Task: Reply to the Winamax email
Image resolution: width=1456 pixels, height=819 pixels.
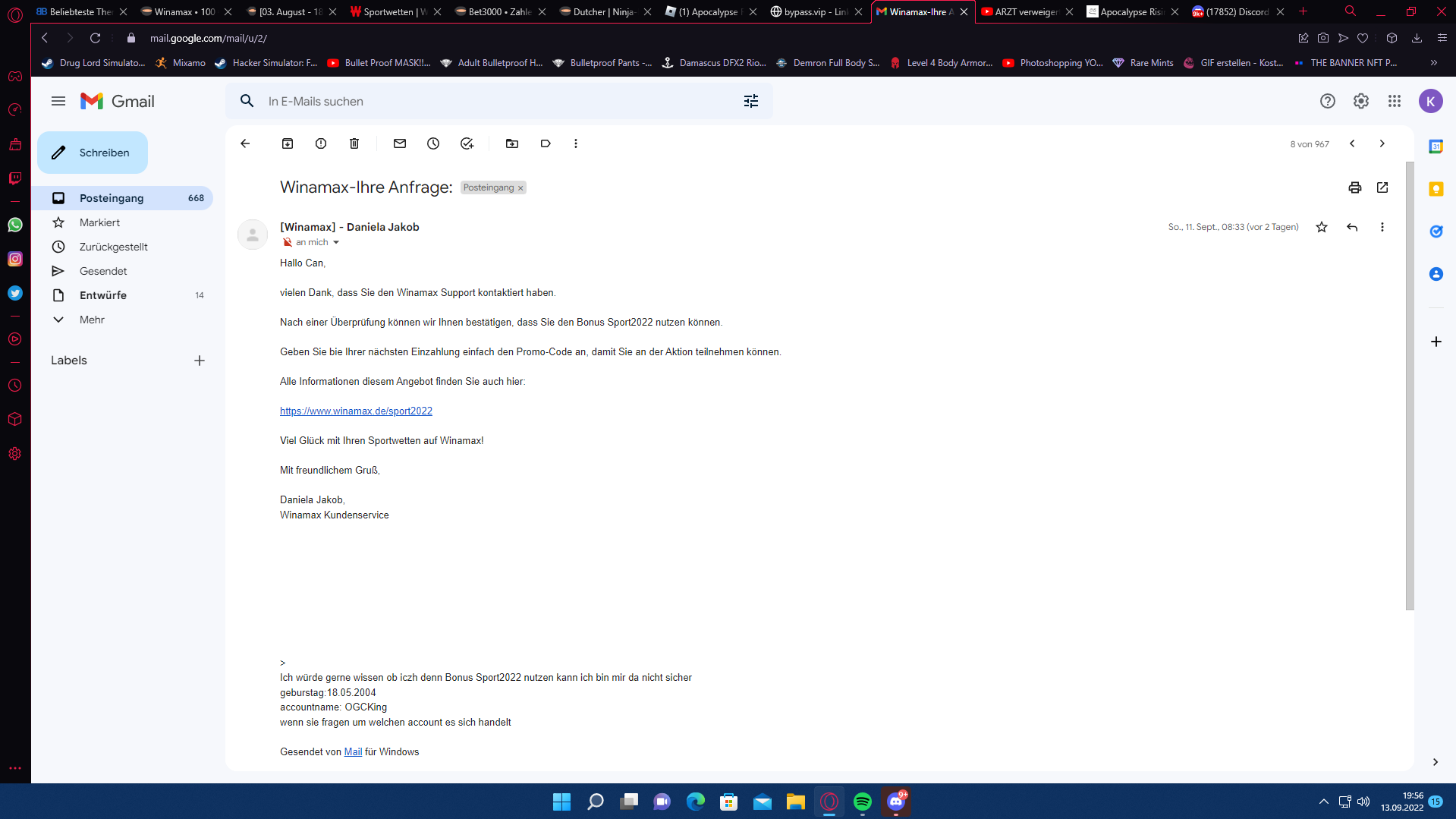Action: [1352, 227]
